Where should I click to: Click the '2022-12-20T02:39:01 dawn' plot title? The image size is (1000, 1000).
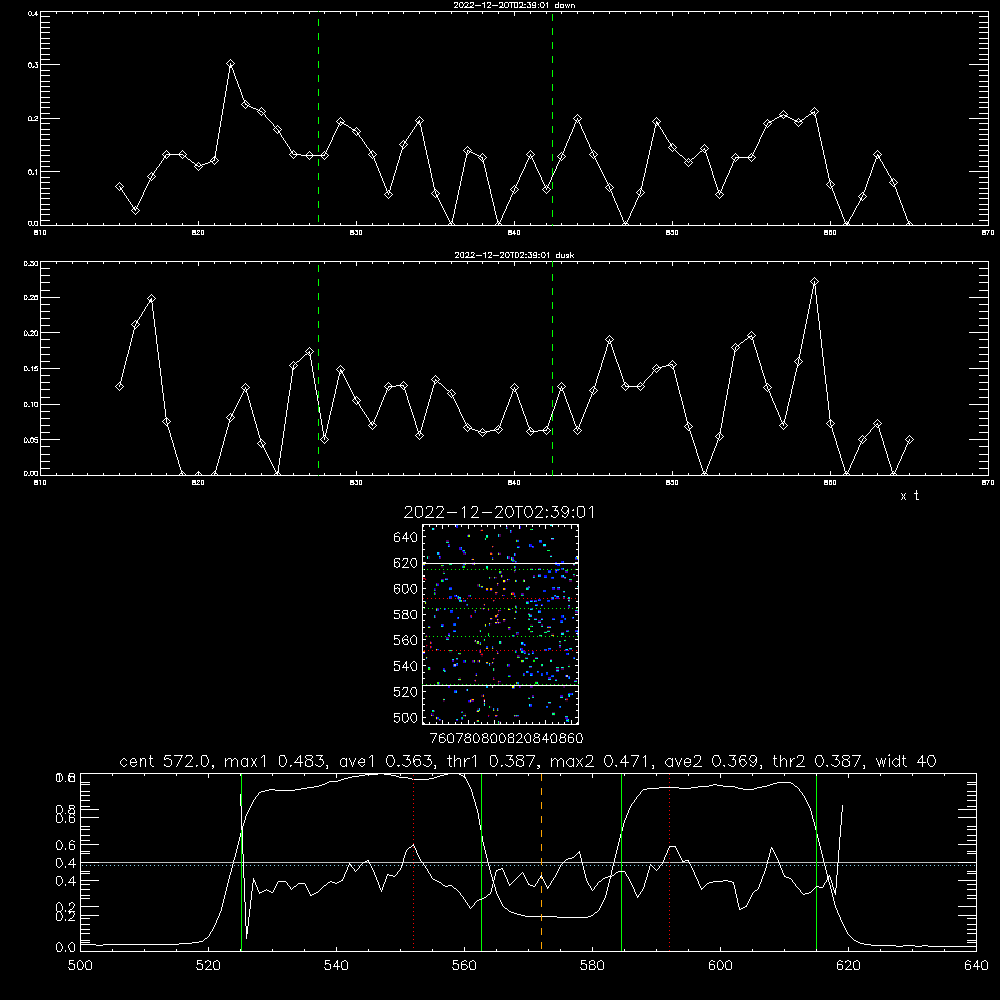pyautogui.click(x=514, y=5)
